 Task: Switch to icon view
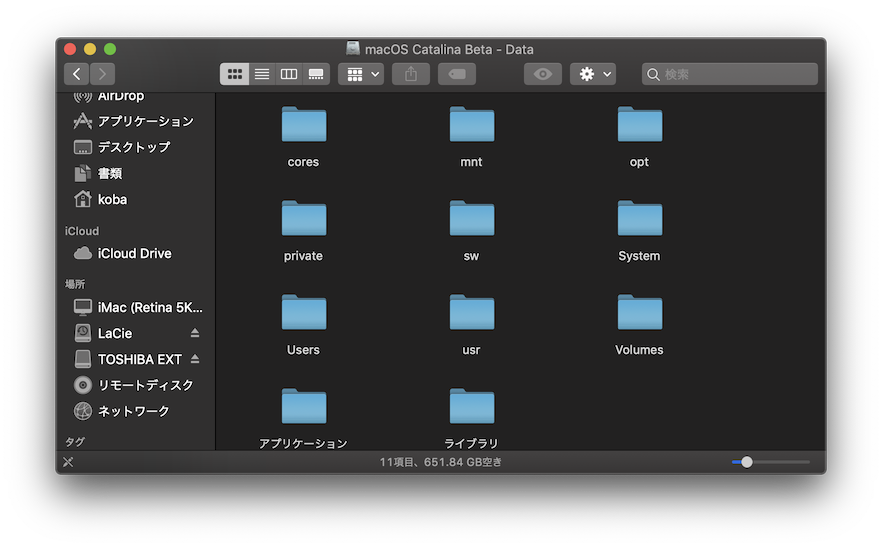(x=234, y=74)
